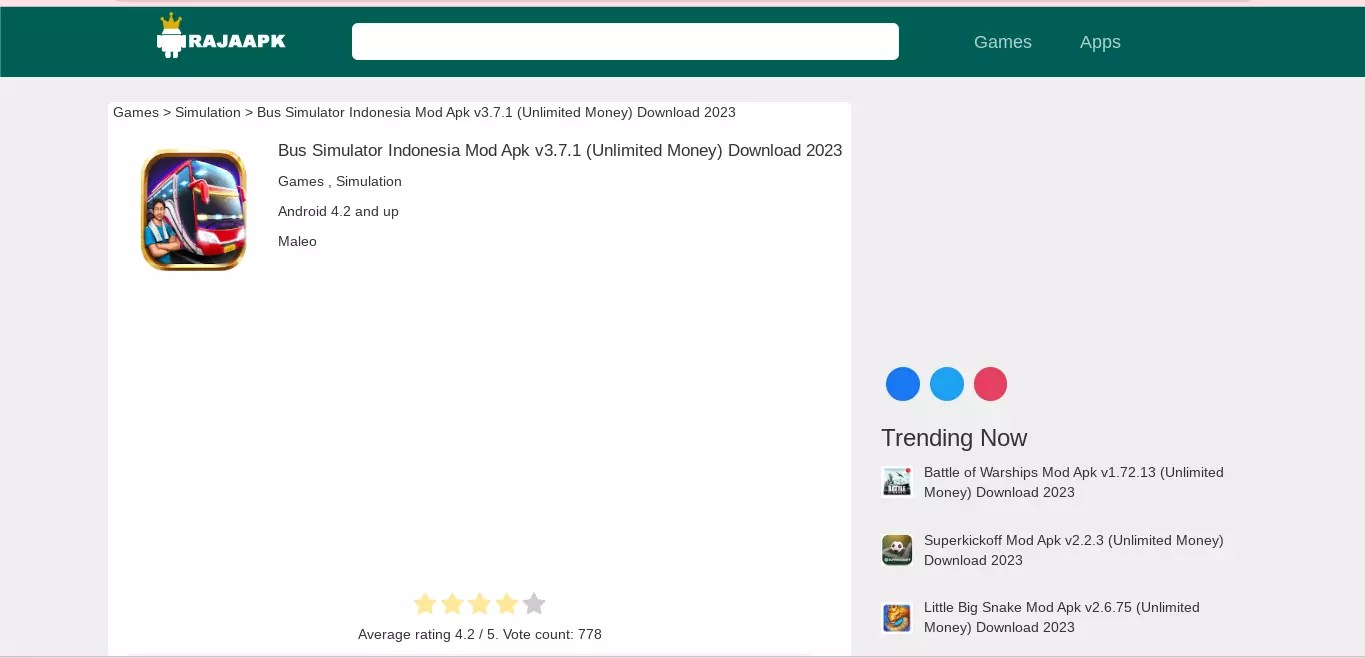The height and width of the screenshot is (658, 1365).
Task: Select the Android 4.2 and up text
Action: [338, 211]
